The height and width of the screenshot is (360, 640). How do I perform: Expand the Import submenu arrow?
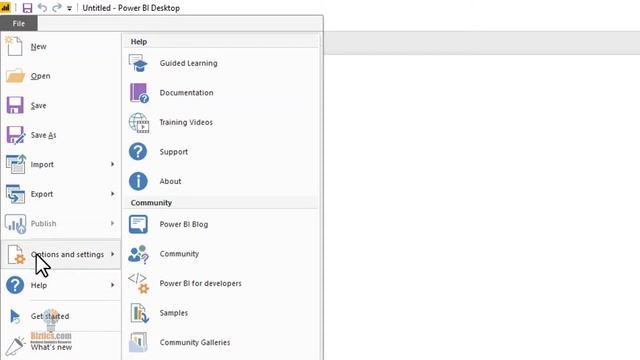click(112, 164)
